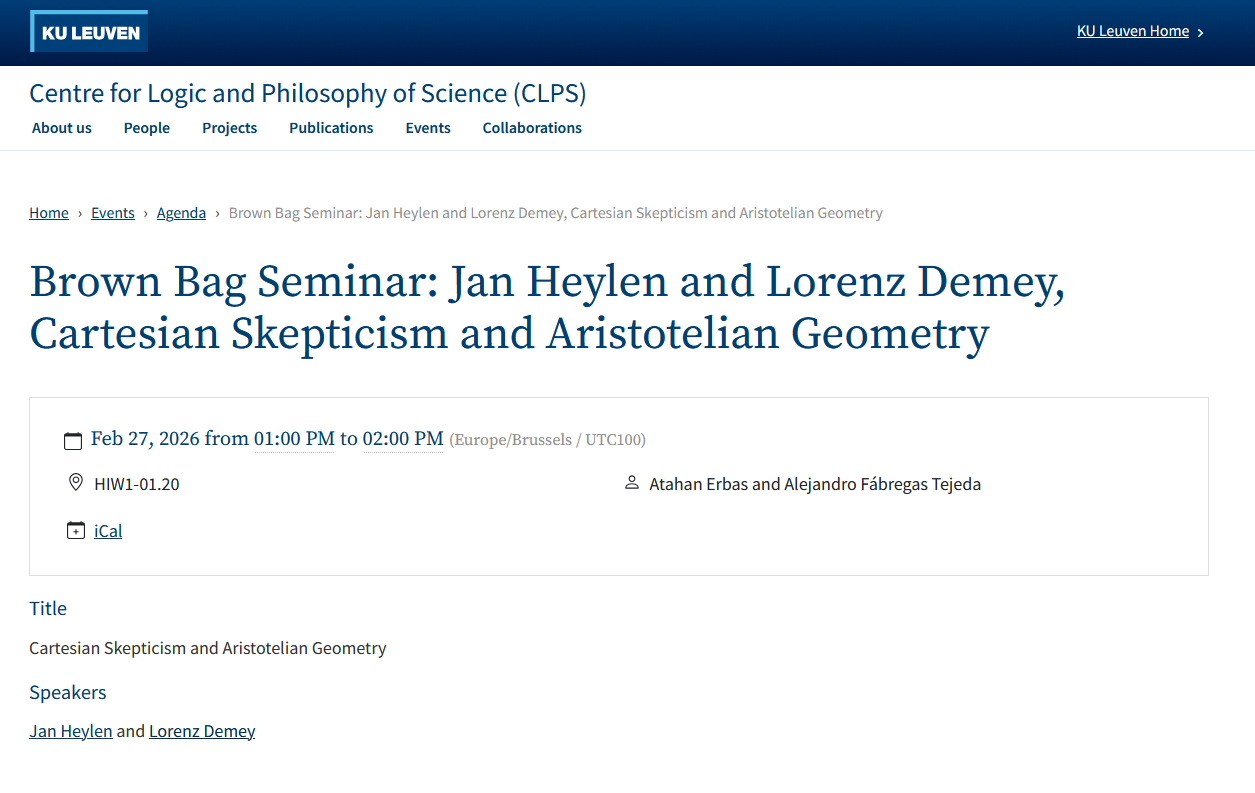The width and height of the screenshot is (1255, 793).
Task: Click the calendar icon beside the date
Action: [x=73, y=440]
